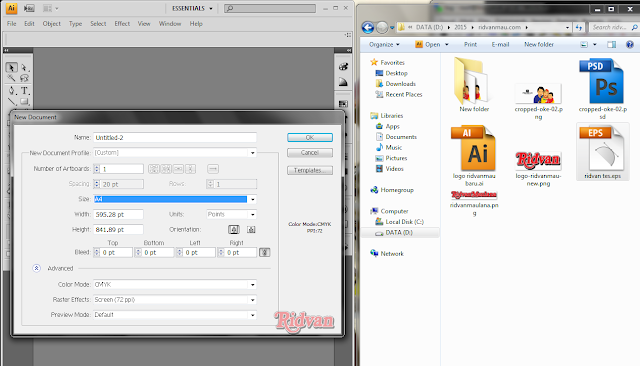Open the ESSENTIALS workspace switcher

[192, 8]
